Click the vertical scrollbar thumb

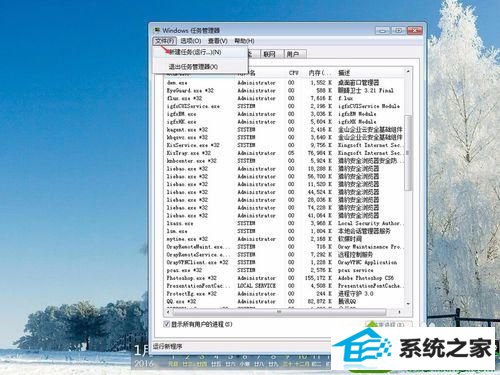[x=408, y=153]
